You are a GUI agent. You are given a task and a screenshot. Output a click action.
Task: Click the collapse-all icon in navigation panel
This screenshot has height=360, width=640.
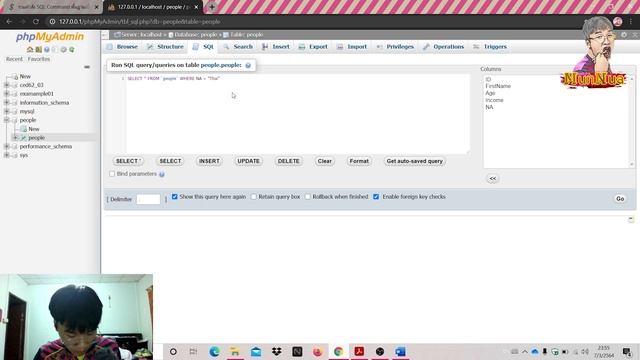tap(87, 67)
